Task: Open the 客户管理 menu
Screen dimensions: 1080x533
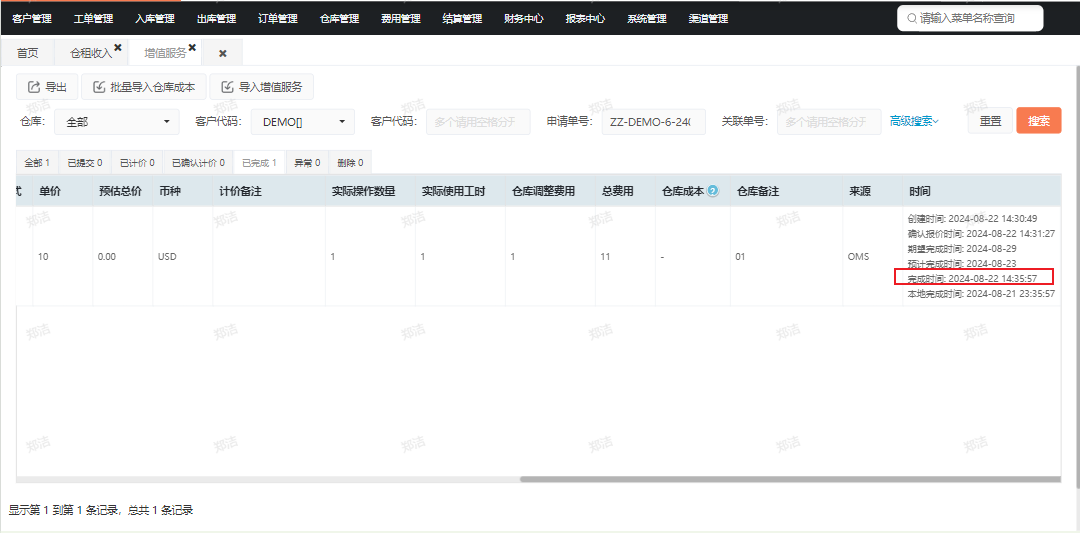Action: [x=32, y=19]
